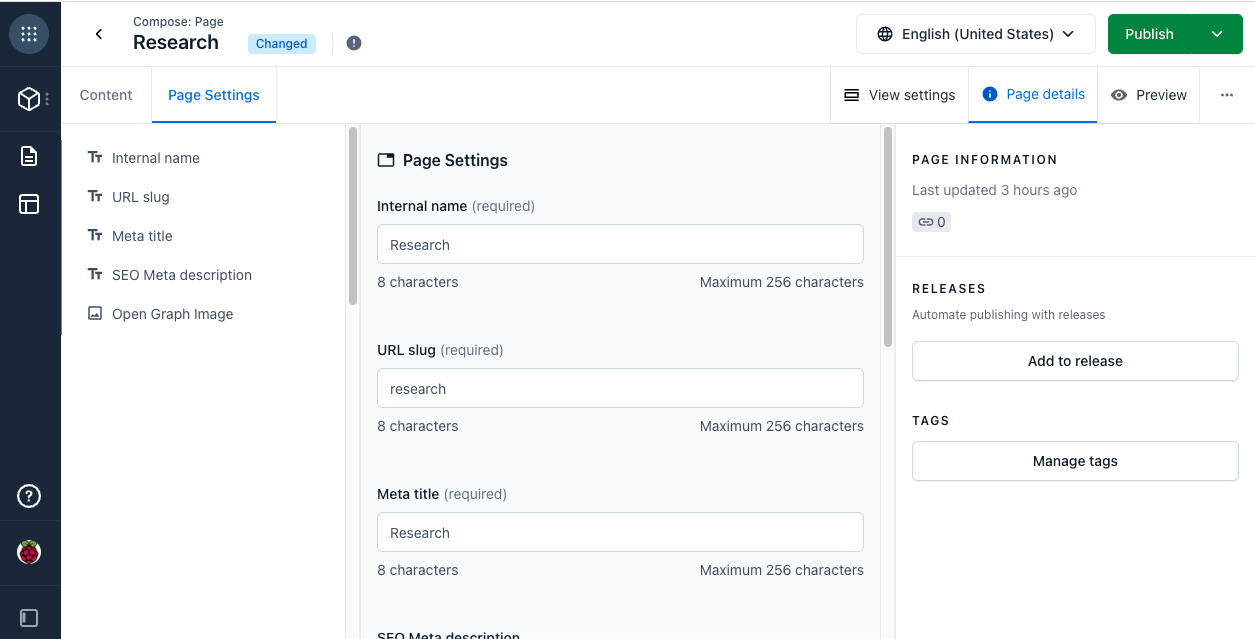
Task: Click the alert info icon beside Research title
Action: [354, 43]
